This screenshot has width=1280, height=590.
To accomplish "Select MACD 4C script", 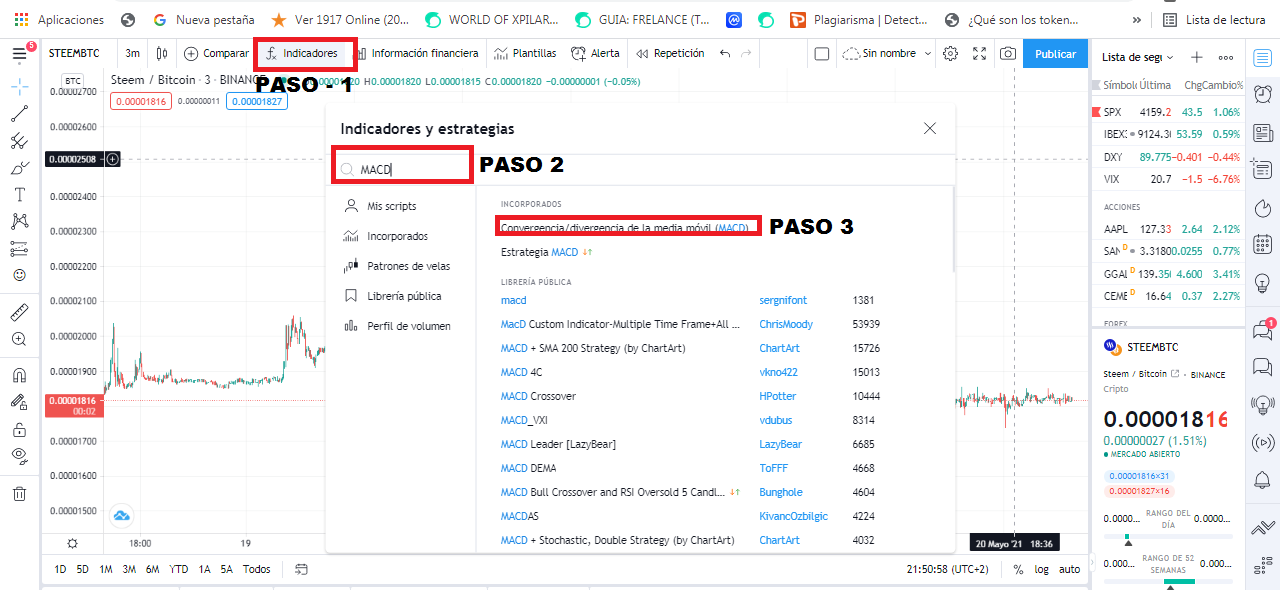I will pyautogui.click(x=521, y=372).
